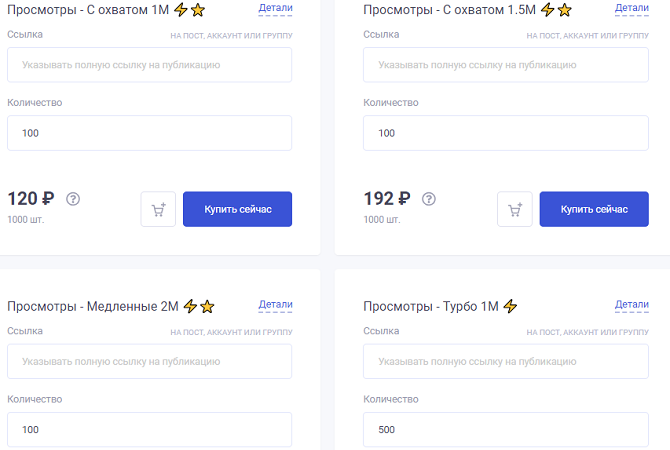Viewport: 670px width, 450px height.
Task: Click the lightning icon beside Медленные 2М
Action: point(190,306)
